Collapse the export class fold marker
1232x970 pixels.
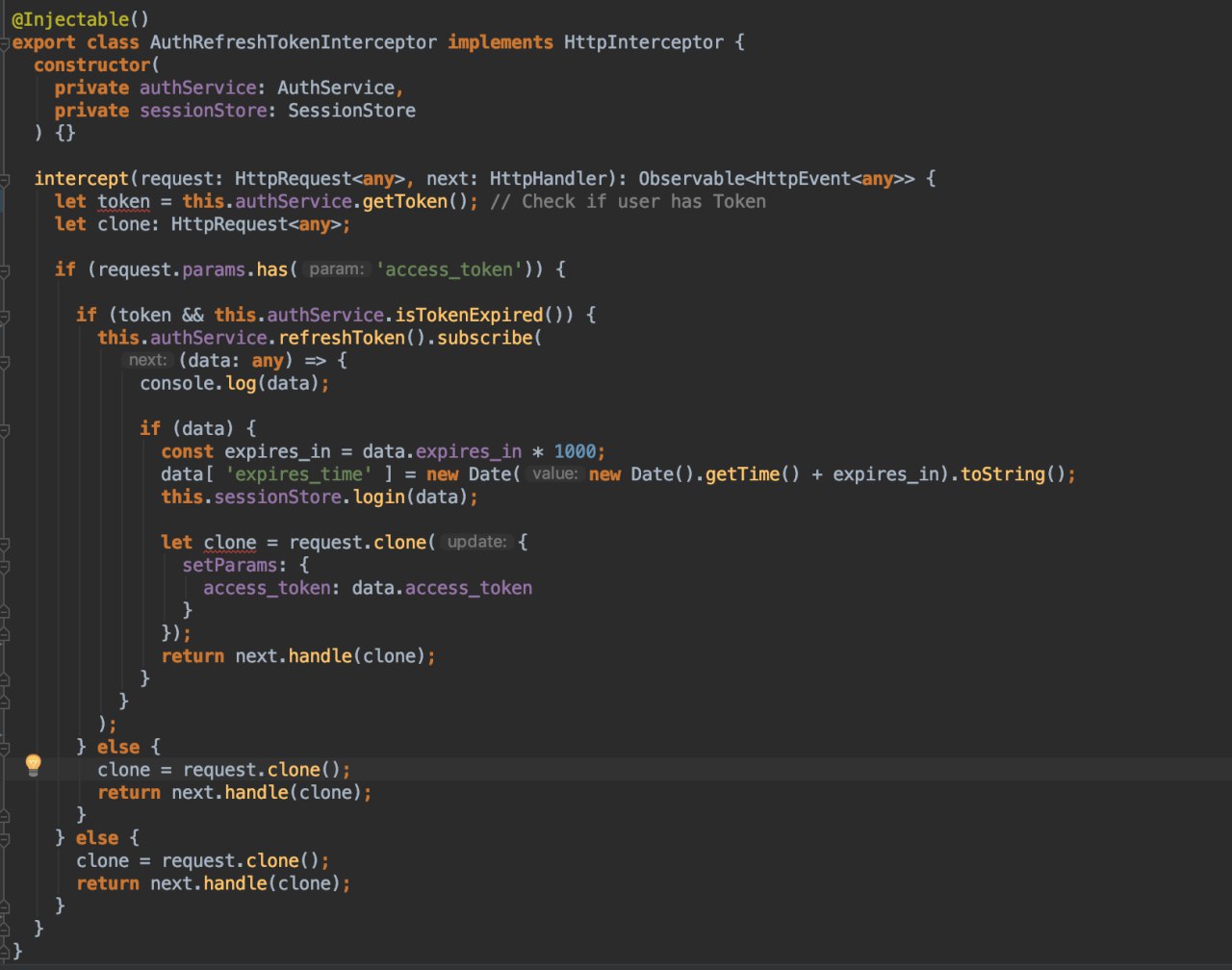[4, 43]
